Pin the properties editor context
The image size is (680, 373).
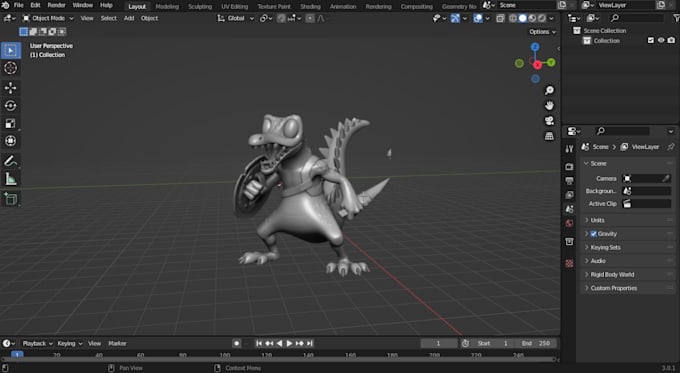coord(670,147)
